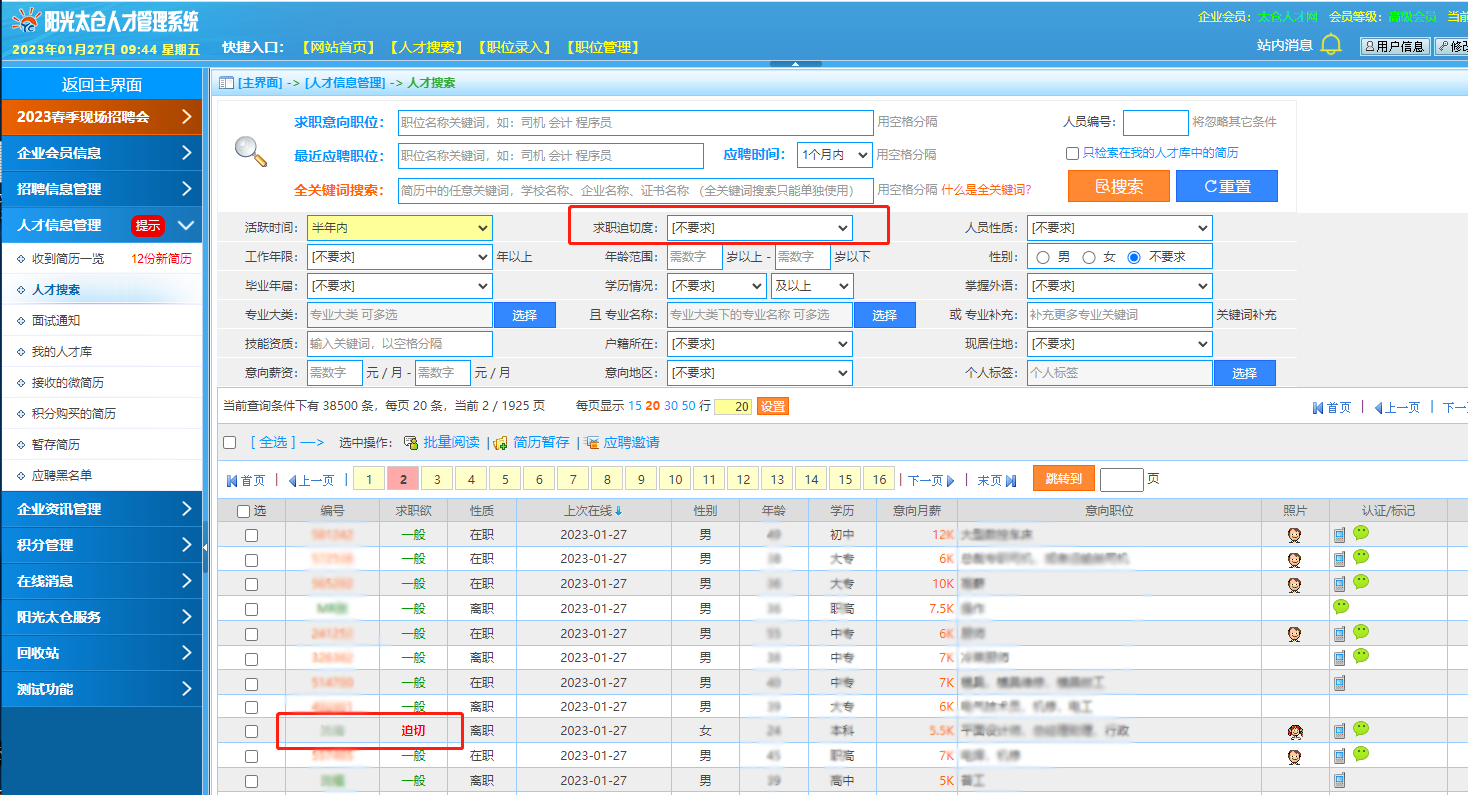Go to page 5 in pagination
Viewport: 1468px width, 795px height.
tap(505, 480)
